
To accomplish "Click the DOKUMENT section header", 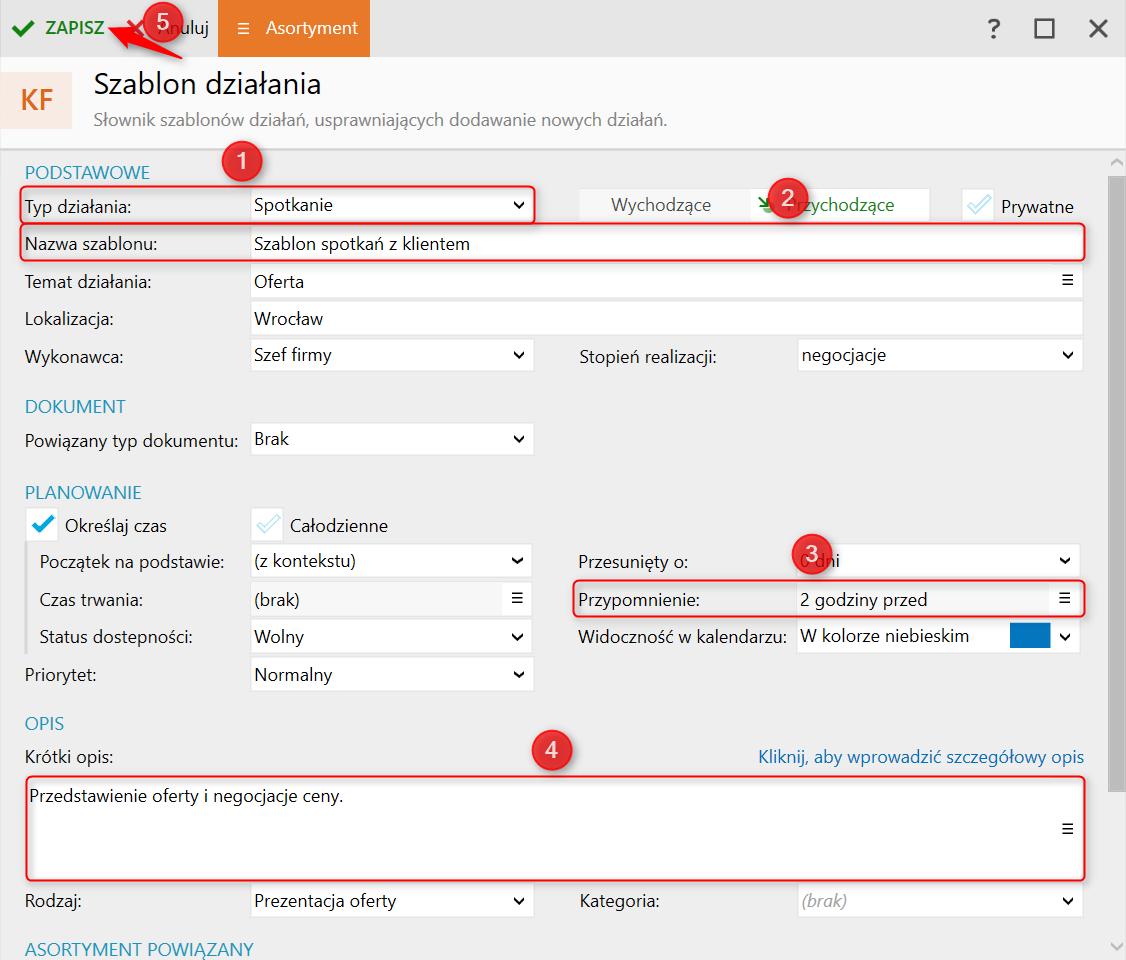I will tap(75, 406).
